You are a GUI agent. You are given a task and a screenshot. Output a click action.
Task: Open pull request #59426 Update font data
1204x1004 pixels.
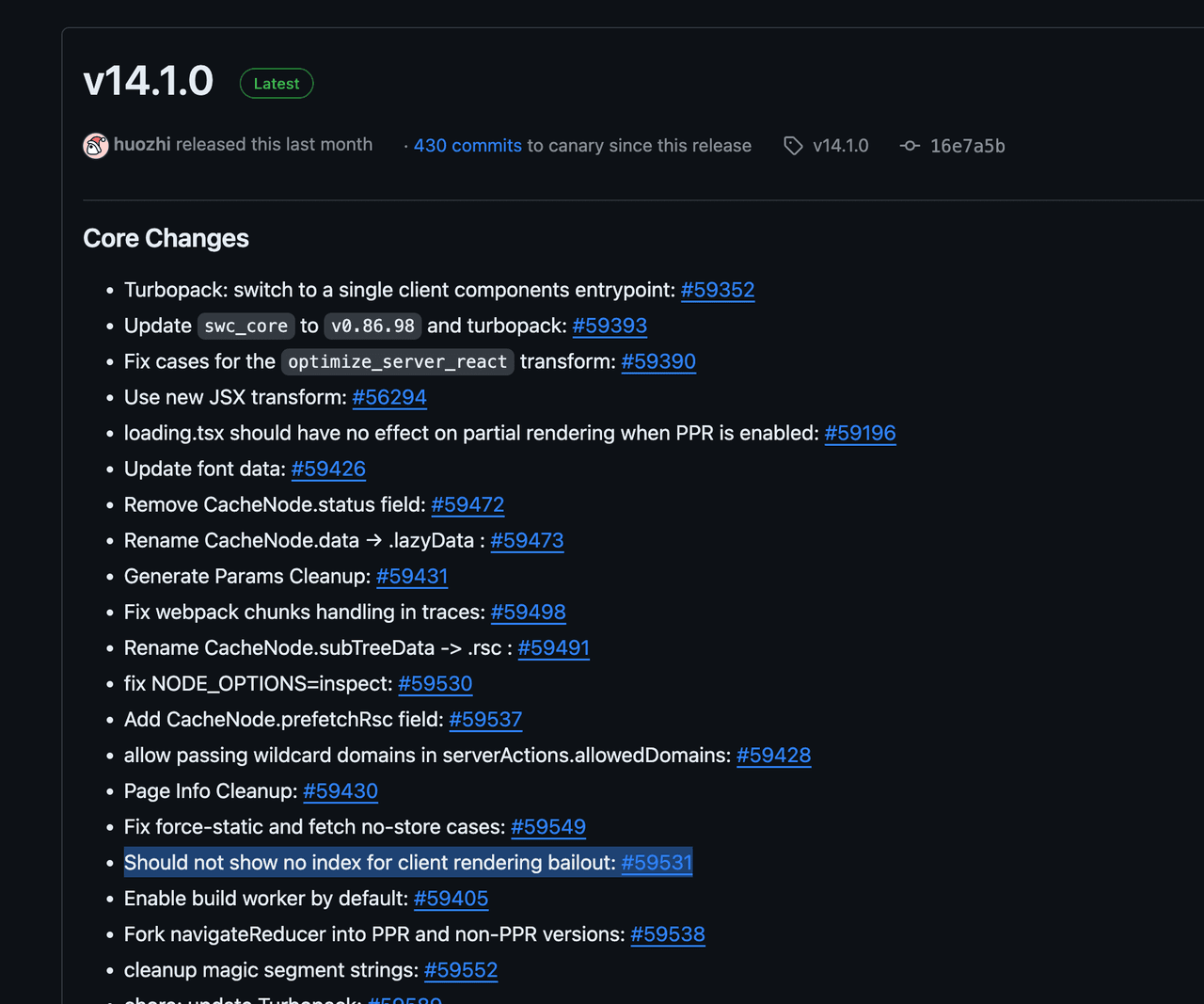coord(328,469)
